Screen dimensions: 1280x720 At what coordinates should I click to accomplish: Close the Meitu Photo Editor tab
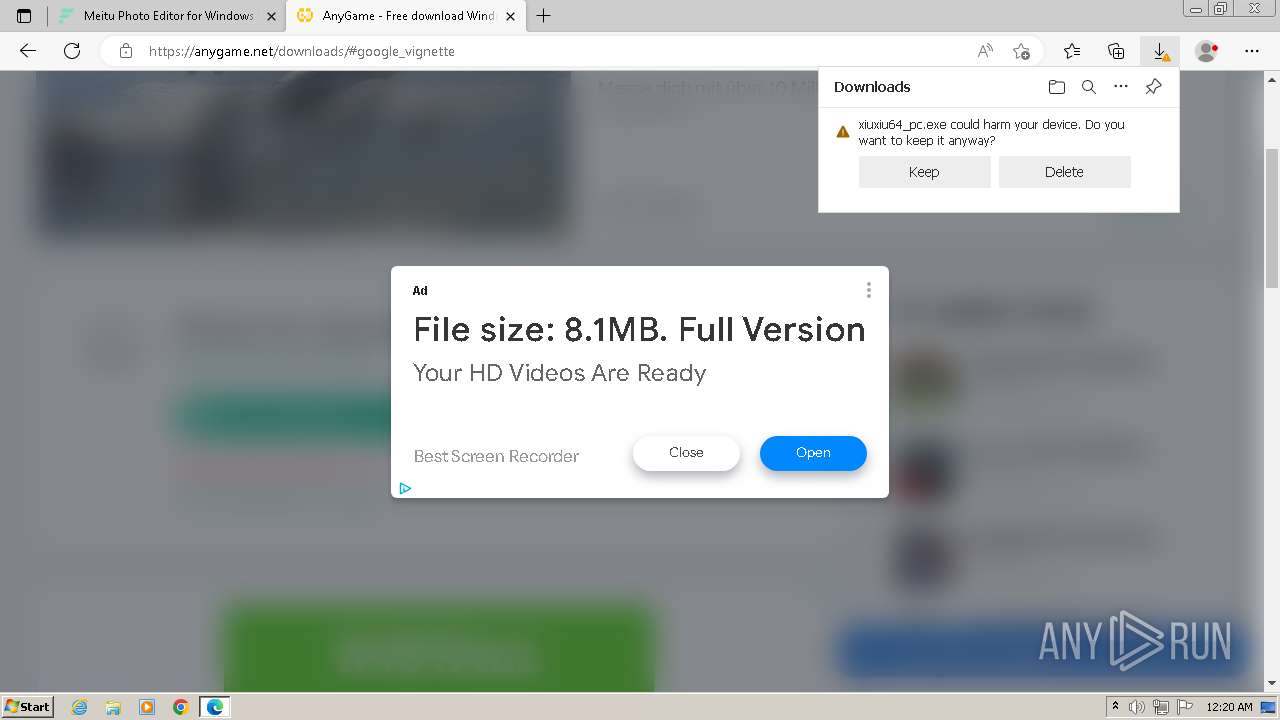(271, 16)
